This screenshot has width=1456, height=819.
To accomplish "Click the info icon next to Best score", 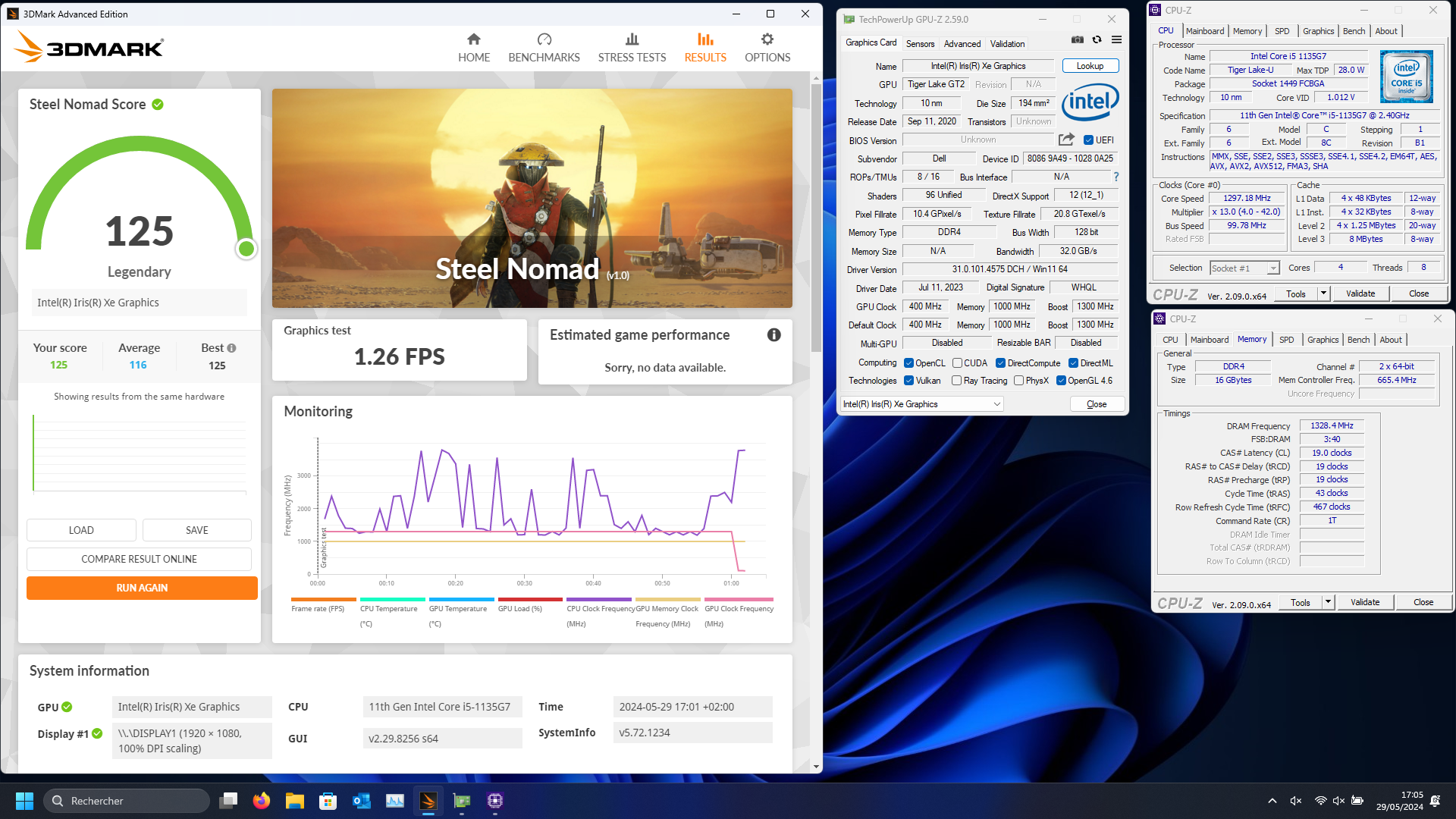I will (232, 348).
